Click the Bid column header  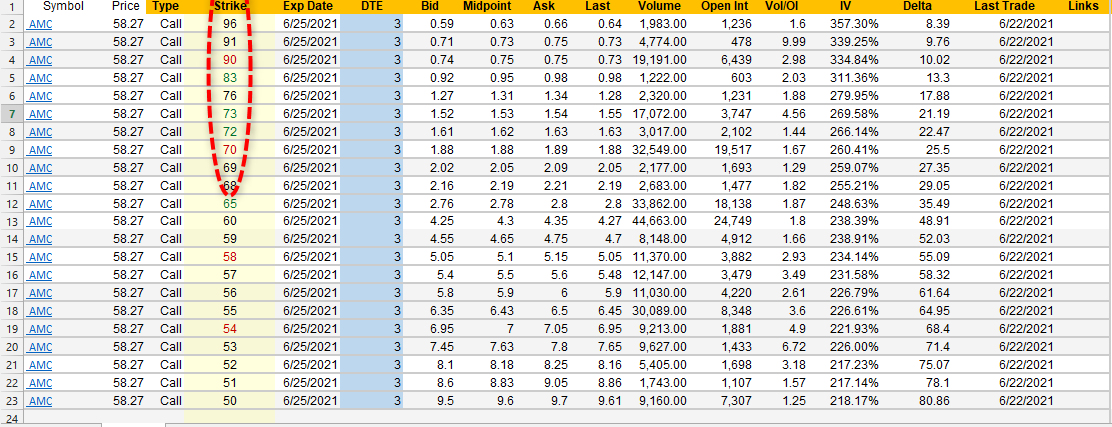point(429,6)
